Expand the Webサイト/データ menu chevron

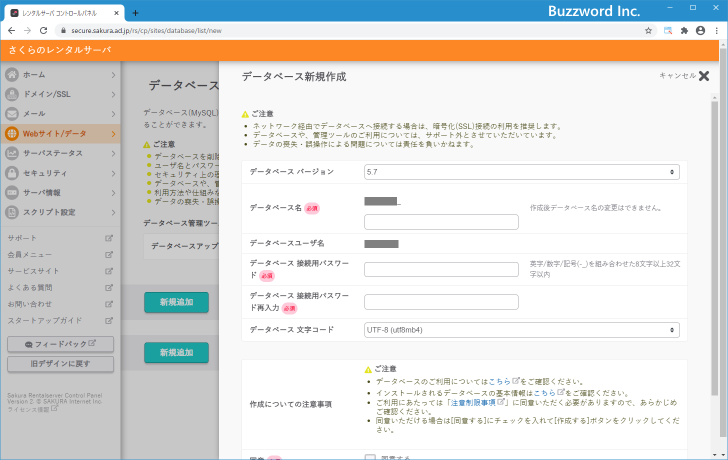(113, 134)
